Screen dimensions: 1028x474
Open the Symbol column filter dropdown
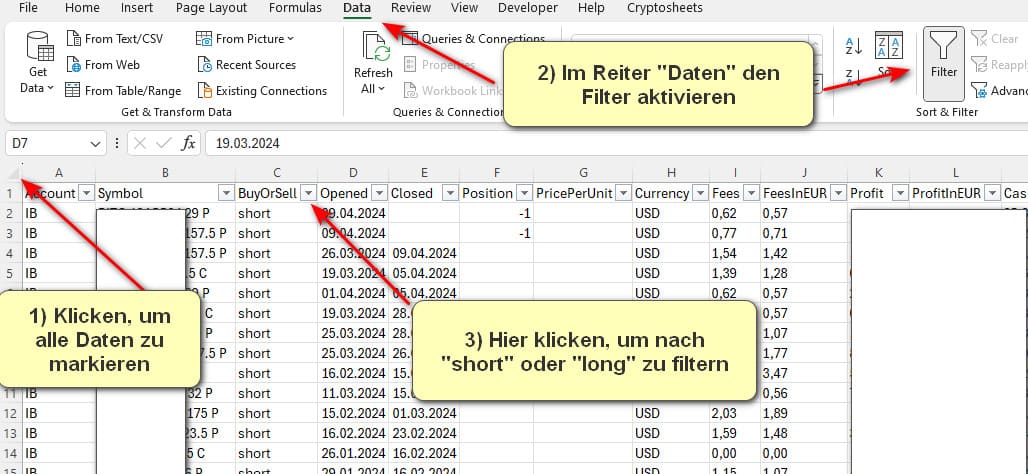[226, 193]
